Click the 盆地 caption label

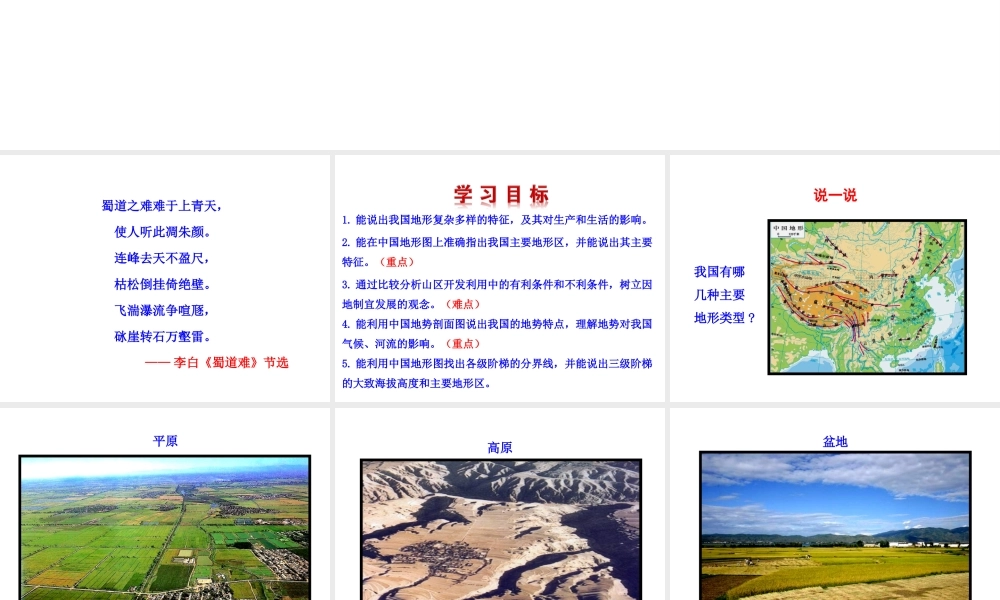[x=835, y=441]
